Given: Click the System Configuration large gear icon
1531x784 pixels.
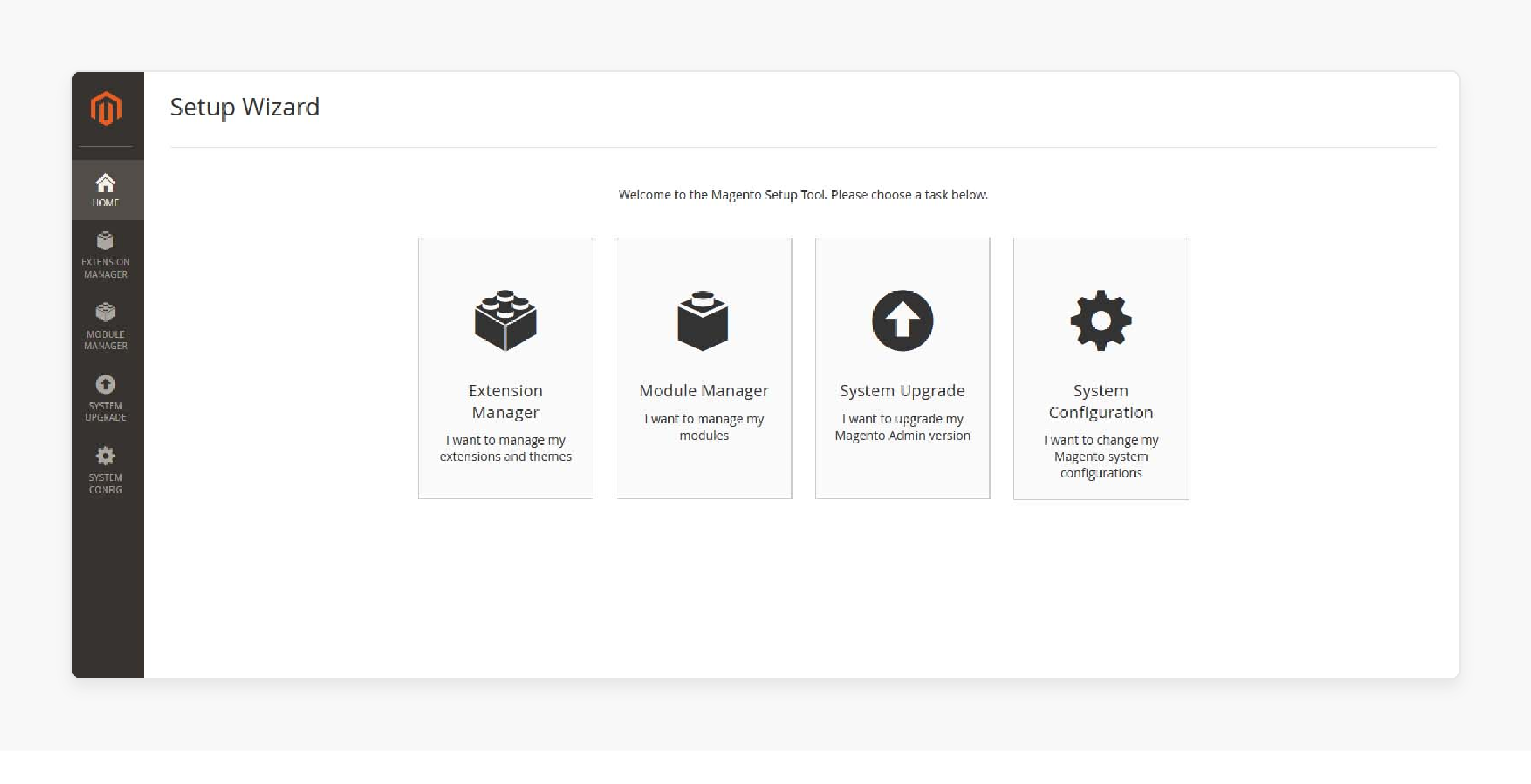Looking at the screenshot, I should (x=1101, y=321).
